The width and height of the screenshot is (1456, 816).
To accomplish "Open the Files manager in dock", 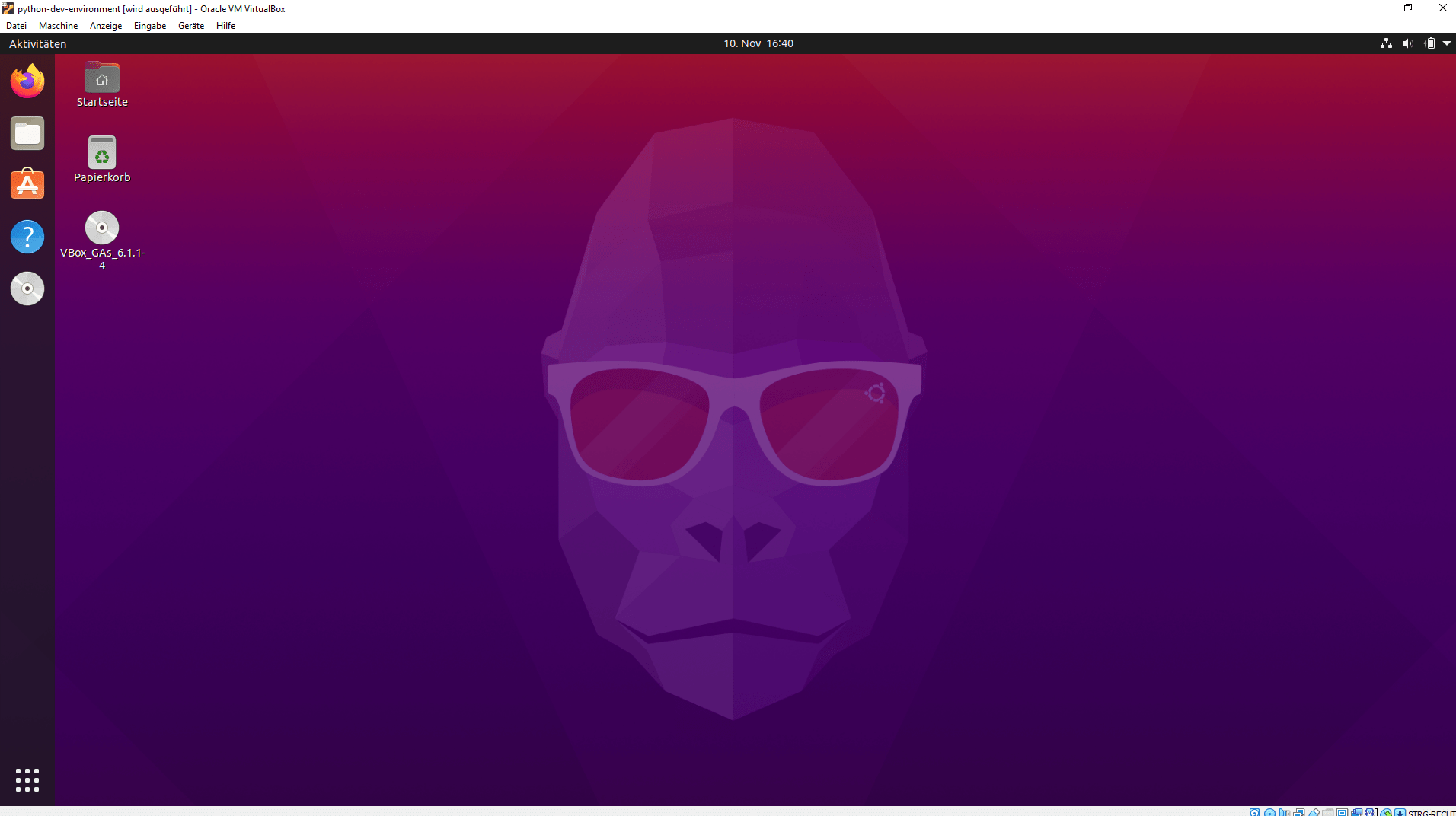I will coord(27,133).
